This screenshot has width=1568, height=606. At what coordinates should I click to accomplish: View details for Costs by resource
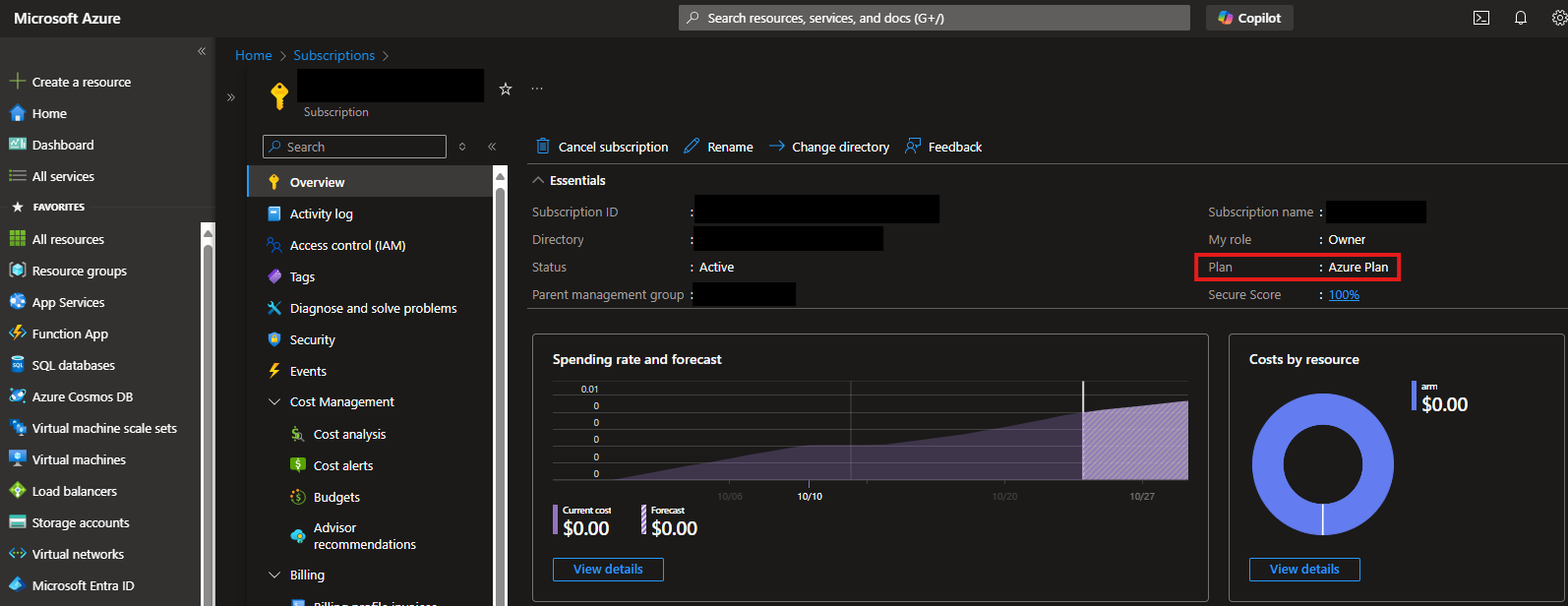coord(1304,570)
